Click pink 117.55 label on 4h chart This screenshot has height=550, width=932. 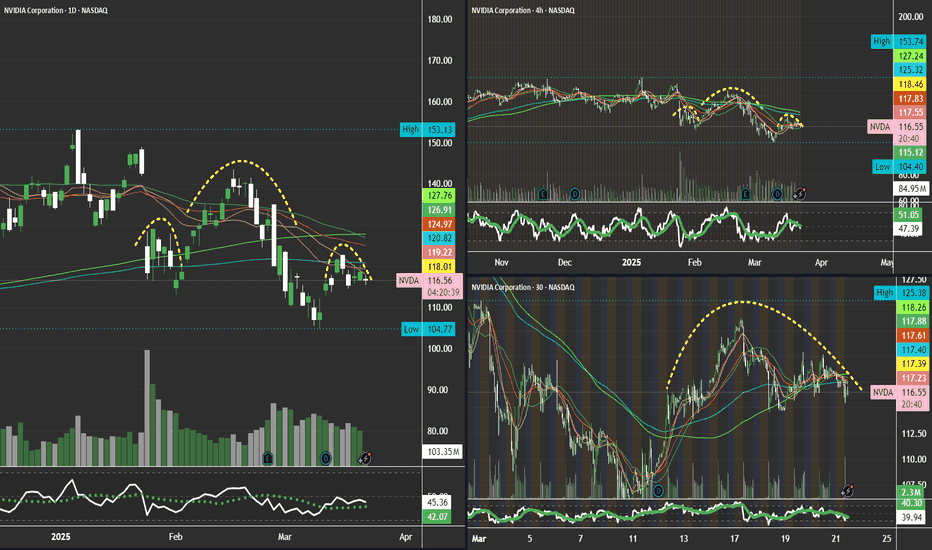[910, 112]
